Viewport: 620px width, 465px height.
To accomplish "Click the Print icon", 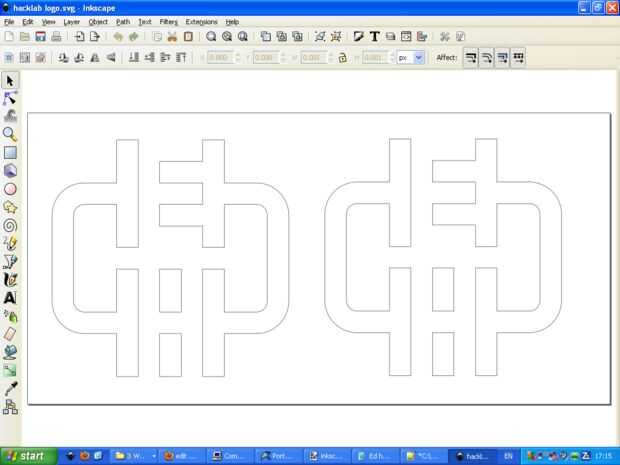I will click(x=57, y=37).
